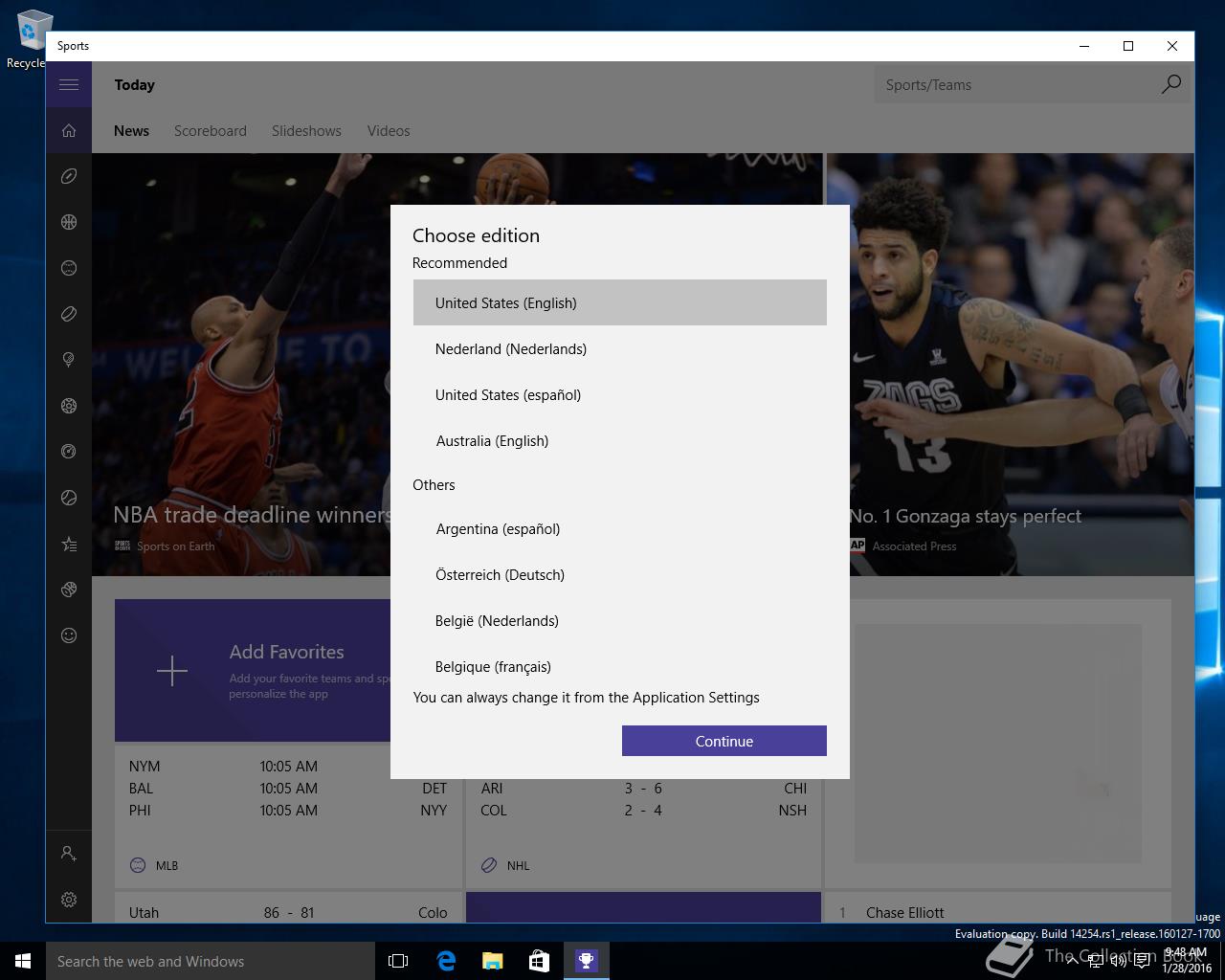Viewport: 1225px width, 980px height.
Task: Click the MLB league icon on scoreboard
Action: pyautogui.click(x=138, y=865)
